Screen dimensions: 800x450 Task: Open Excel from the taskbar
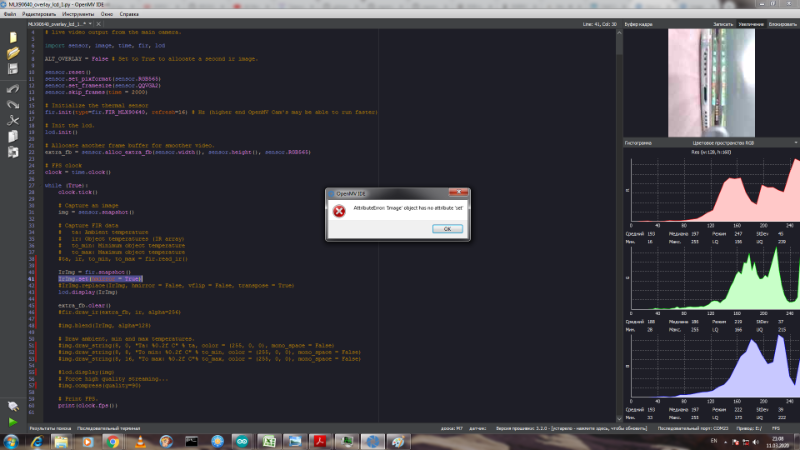[269, 442]
